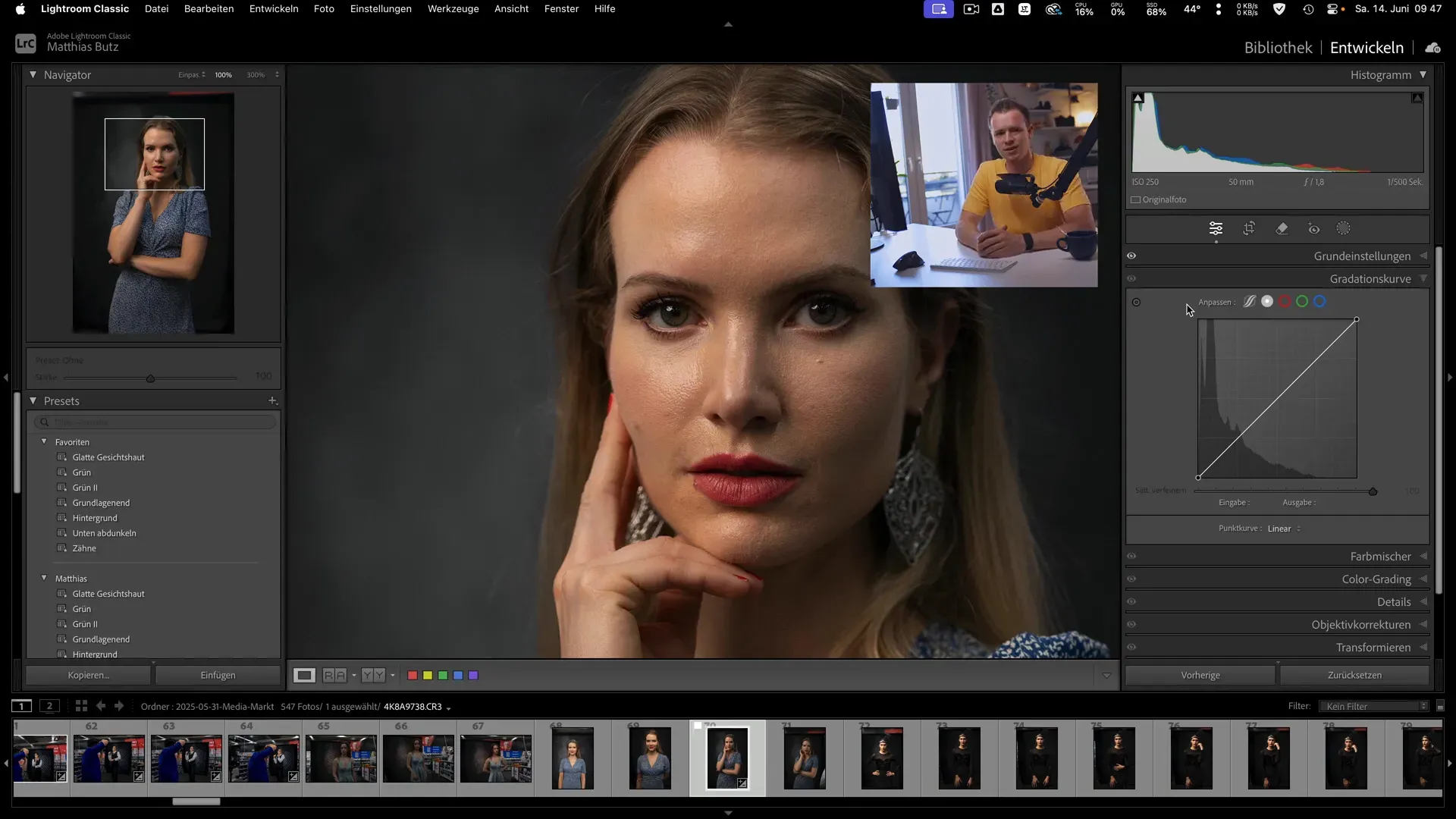Click the red channel curve icon

click(x=1285, y=301)
